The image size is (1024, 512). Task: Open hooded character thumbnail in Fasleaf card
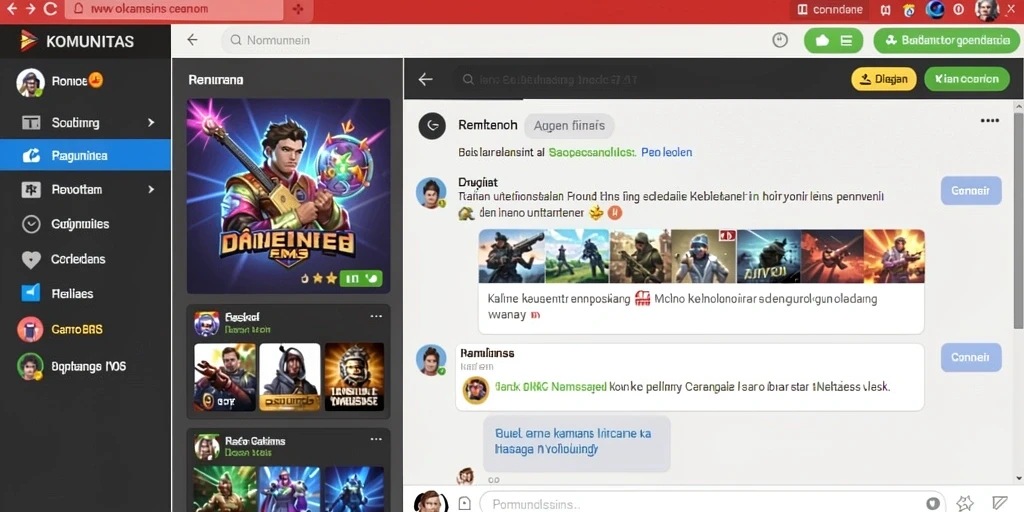coord(290,377)
